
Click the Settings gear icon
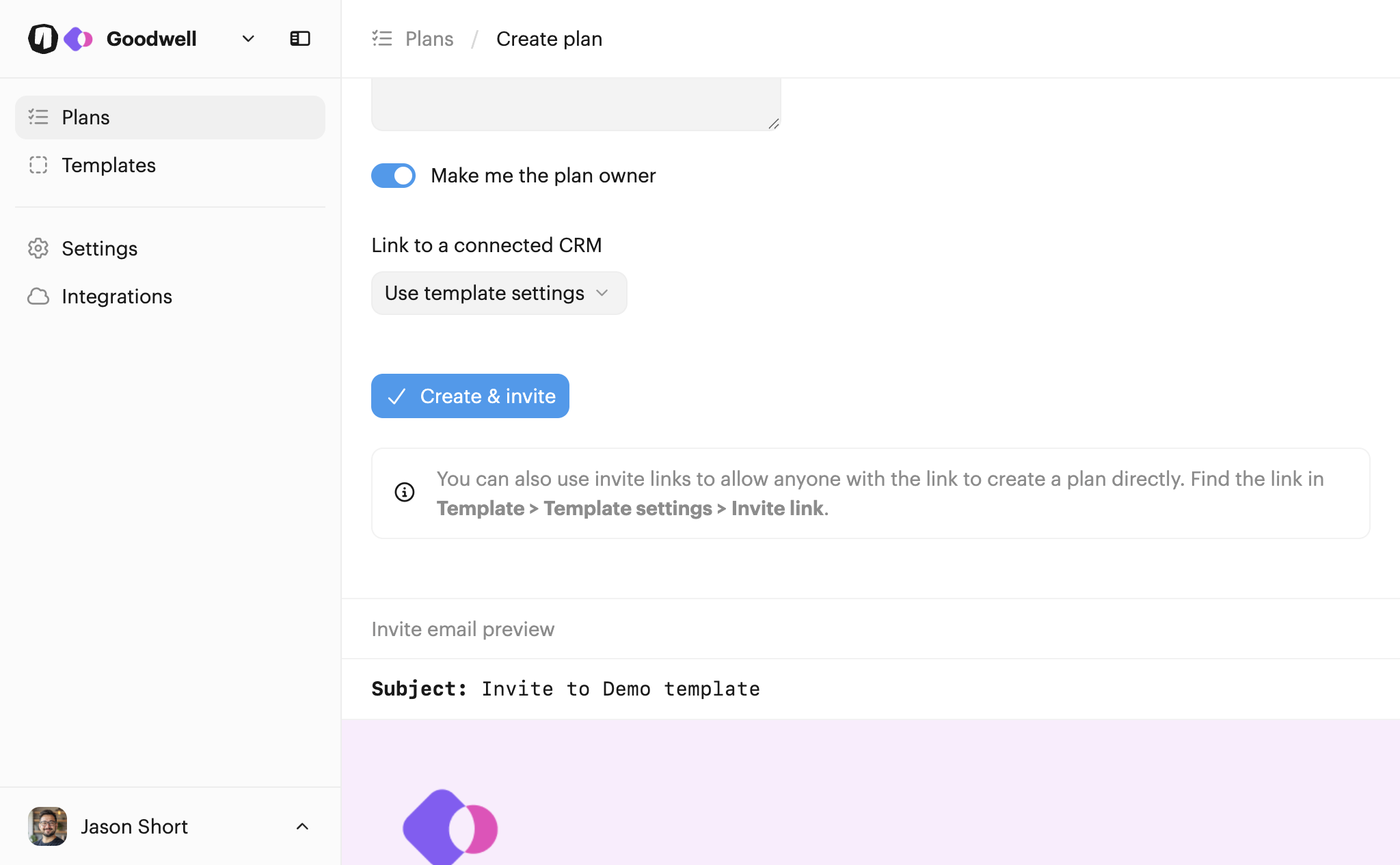click(x=38, y=249)
